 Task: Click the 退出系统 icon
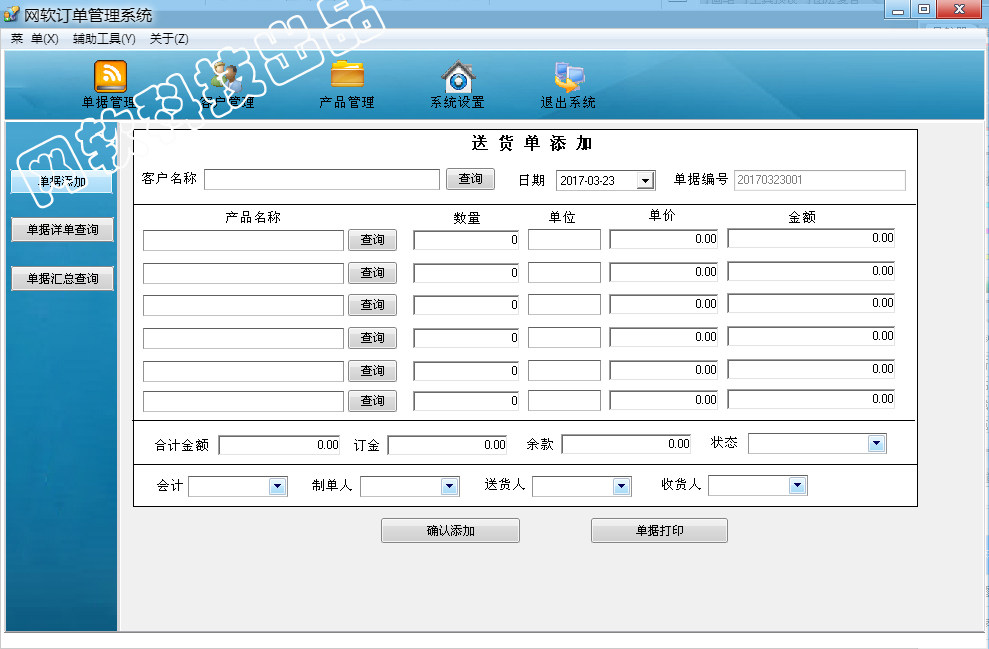568,78
